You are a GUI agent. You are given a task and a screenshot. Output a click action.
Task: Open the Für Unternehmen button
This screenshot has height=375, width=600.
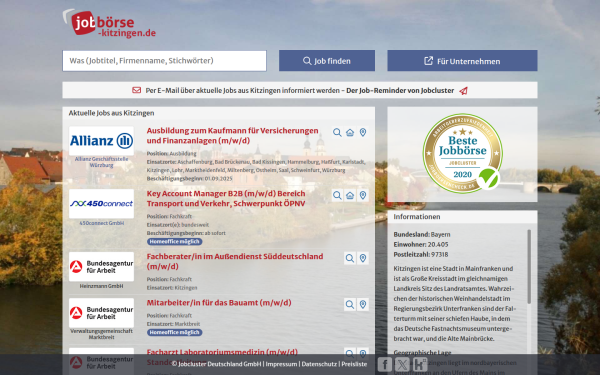[462, 61]
